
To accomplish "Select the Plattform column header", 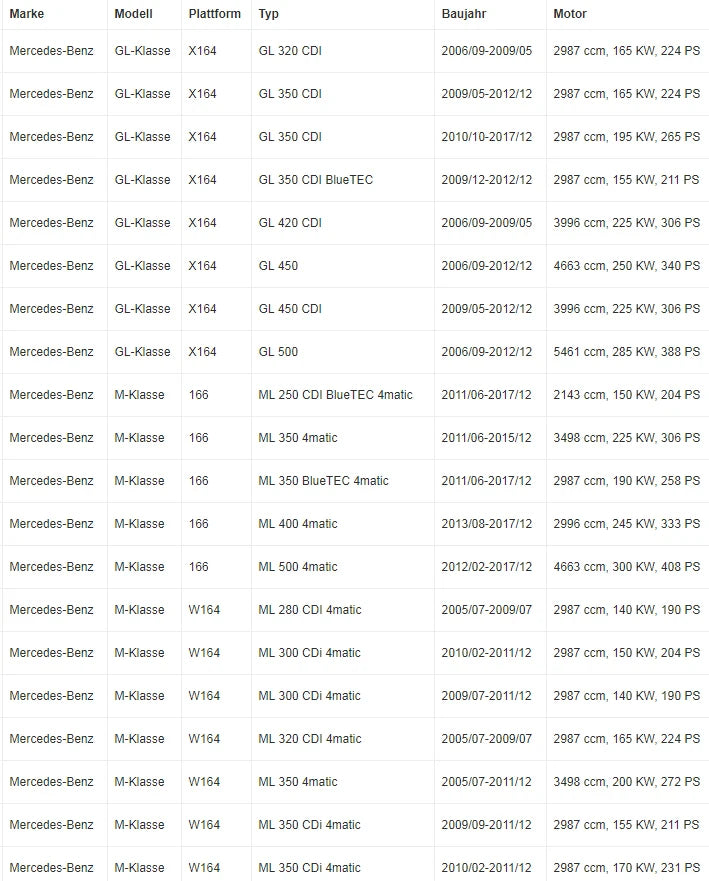I will click(214, 14).
